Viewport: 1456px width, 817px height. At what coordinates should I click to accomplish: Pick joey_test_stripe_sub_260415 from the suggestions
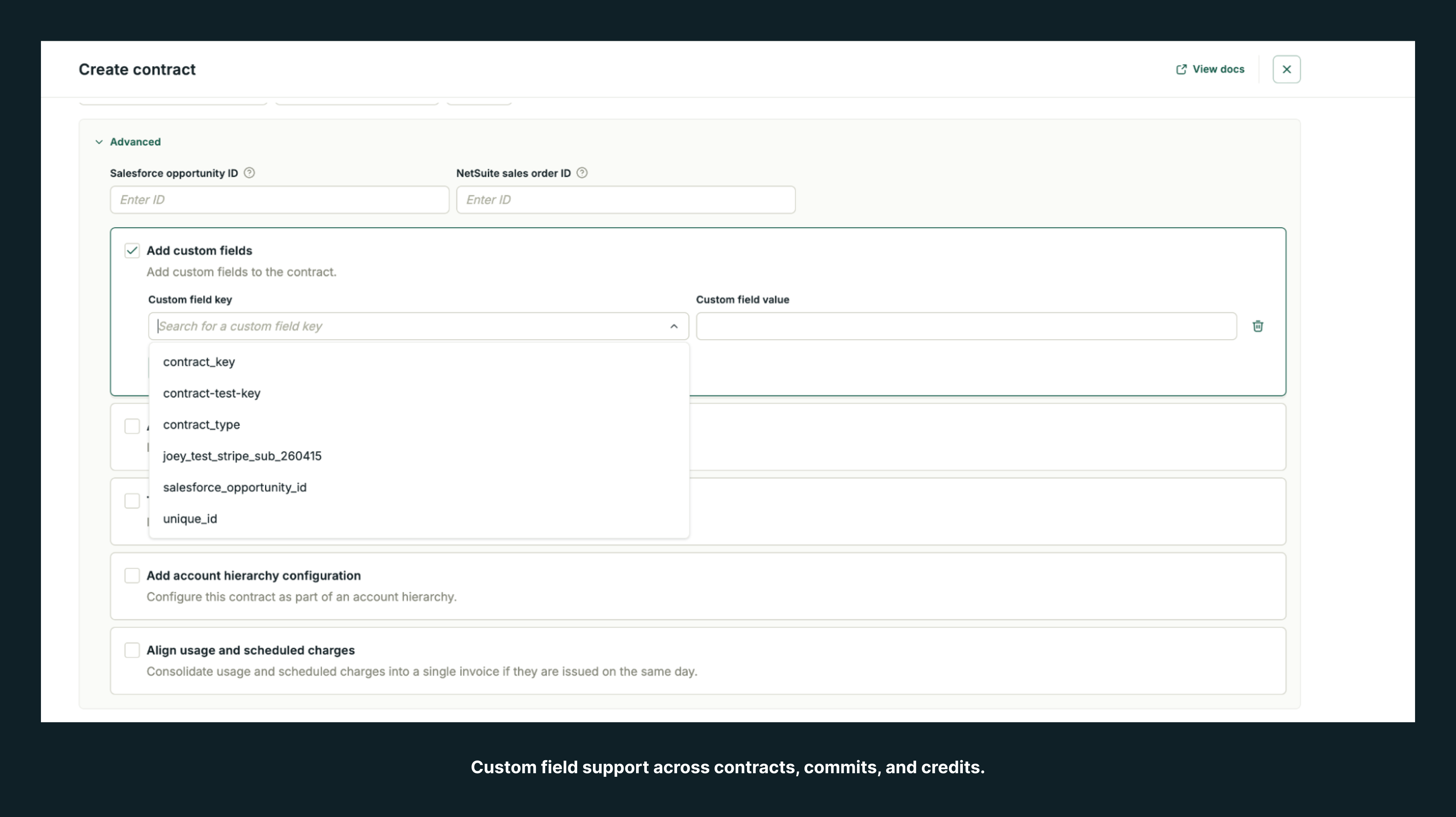point(242,456)
